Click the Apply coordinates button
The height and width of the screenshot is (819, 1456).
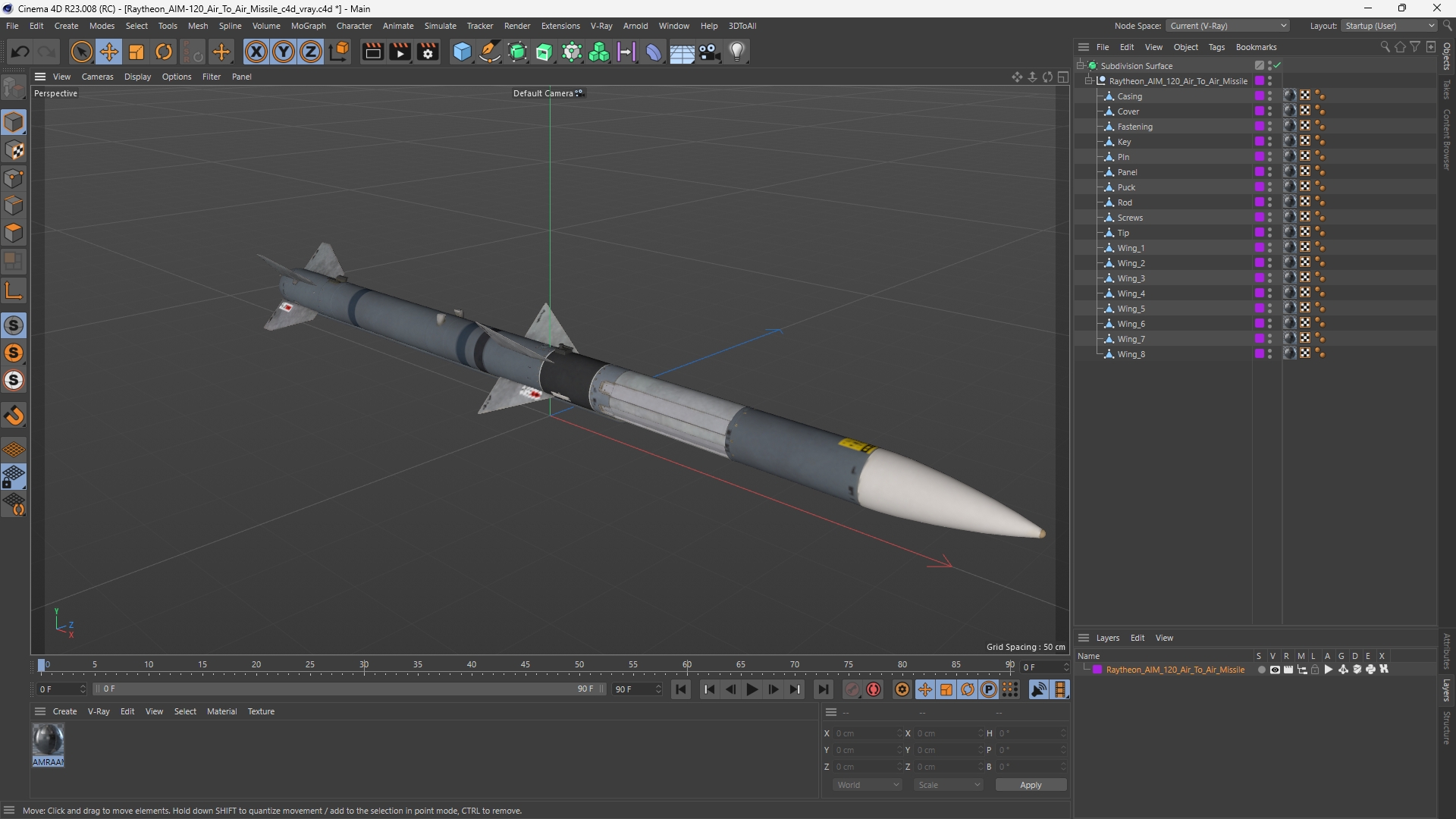click(x=1031, y=785)
